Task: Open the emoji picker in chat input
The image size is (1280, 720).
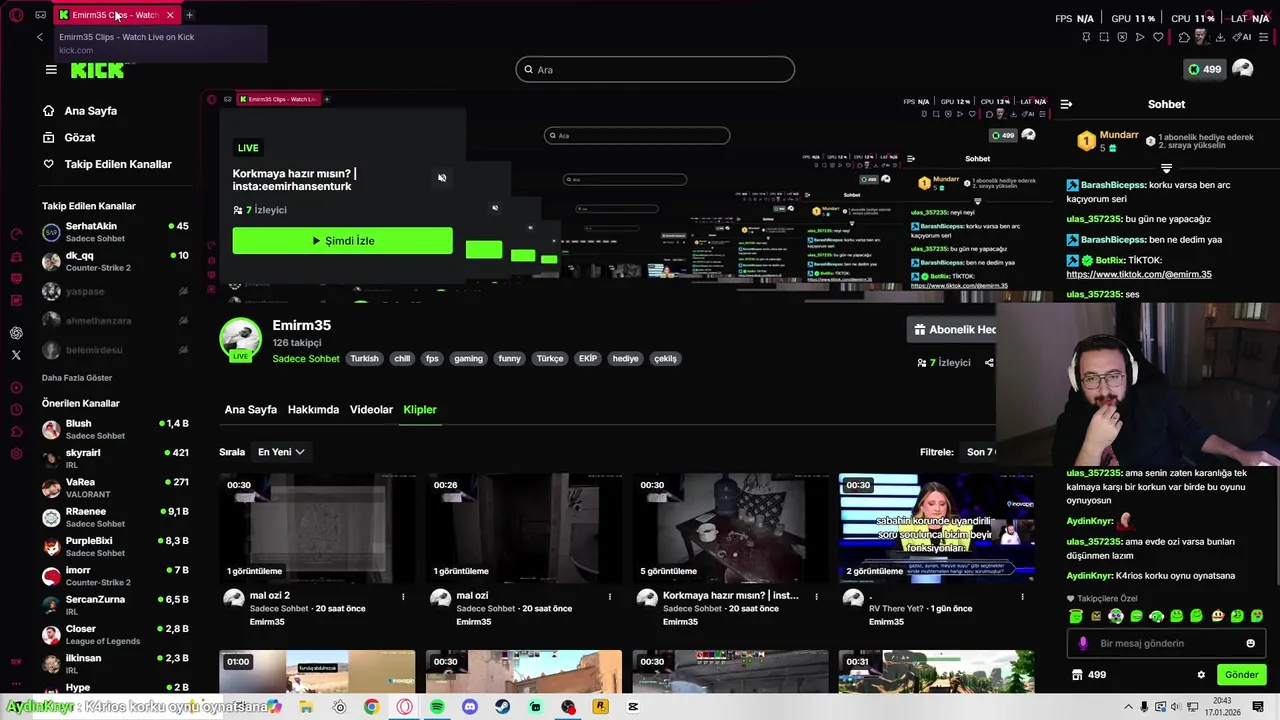Action: [x=1250, y=643]
